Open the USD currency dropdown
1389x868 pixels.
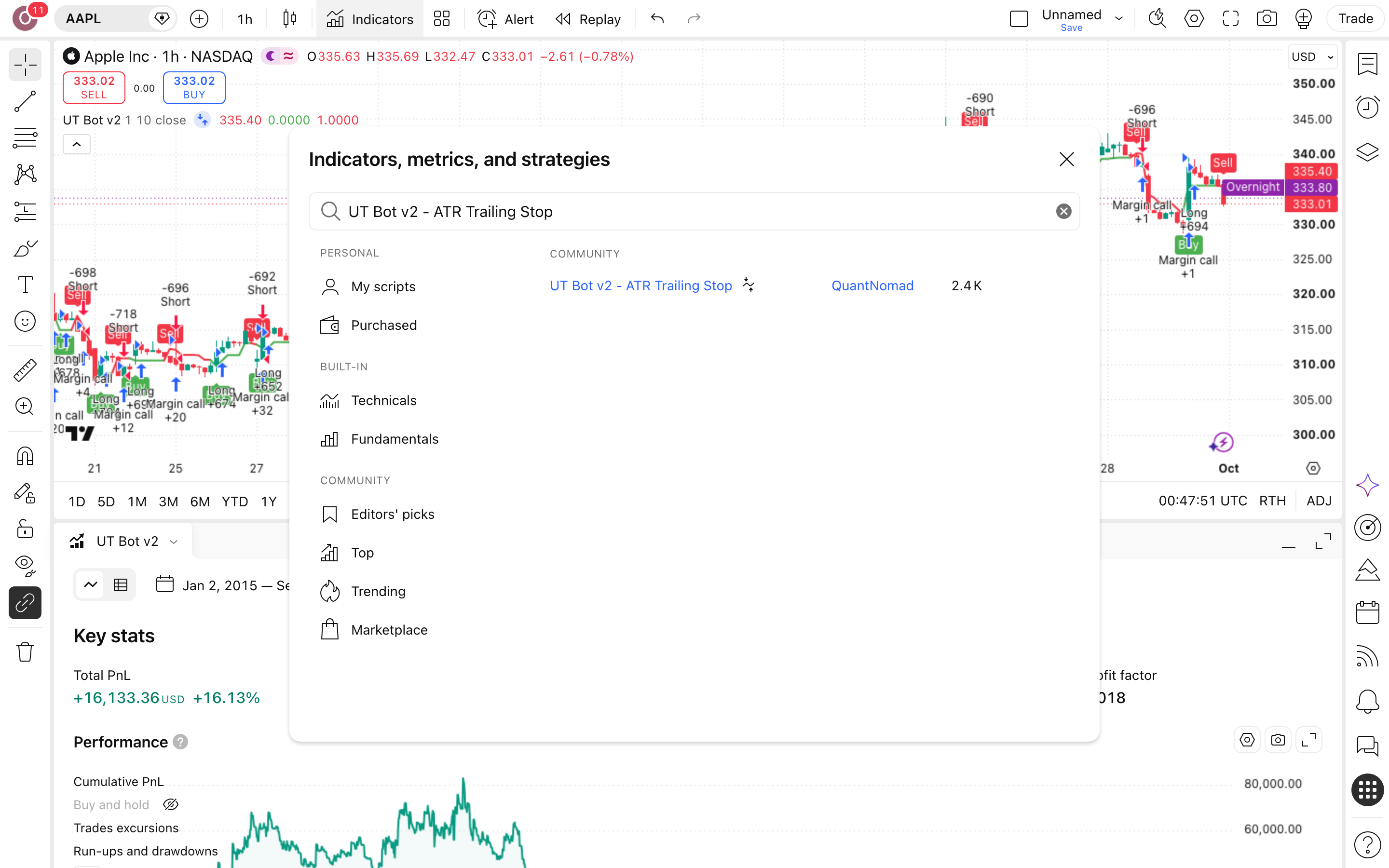point(1312,57)
